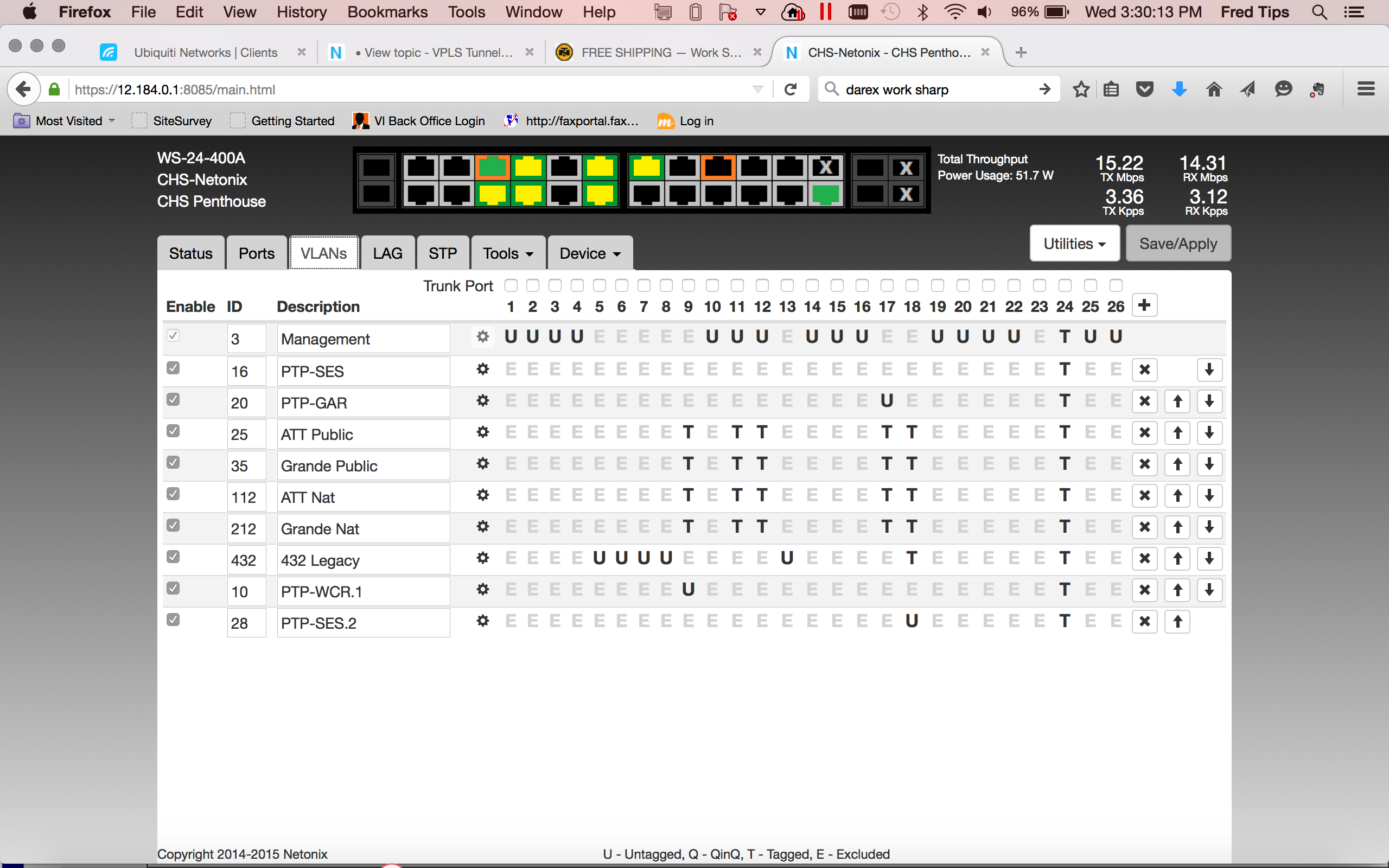Toggle Trunk Port checkbox for port 1
The height and width of the screenshot is (868, 1389).
tap(511, 287)
